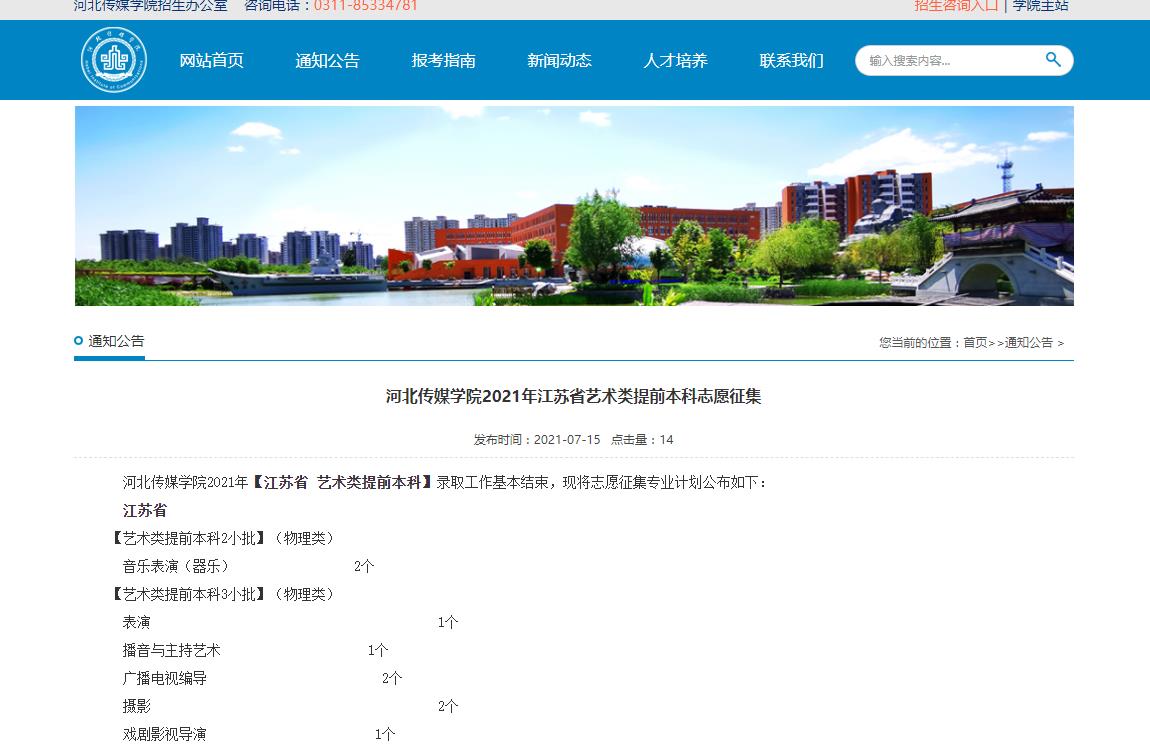Click the bold 江苏省 heading
Screen dimensions: 1150x750
[144, 510]
